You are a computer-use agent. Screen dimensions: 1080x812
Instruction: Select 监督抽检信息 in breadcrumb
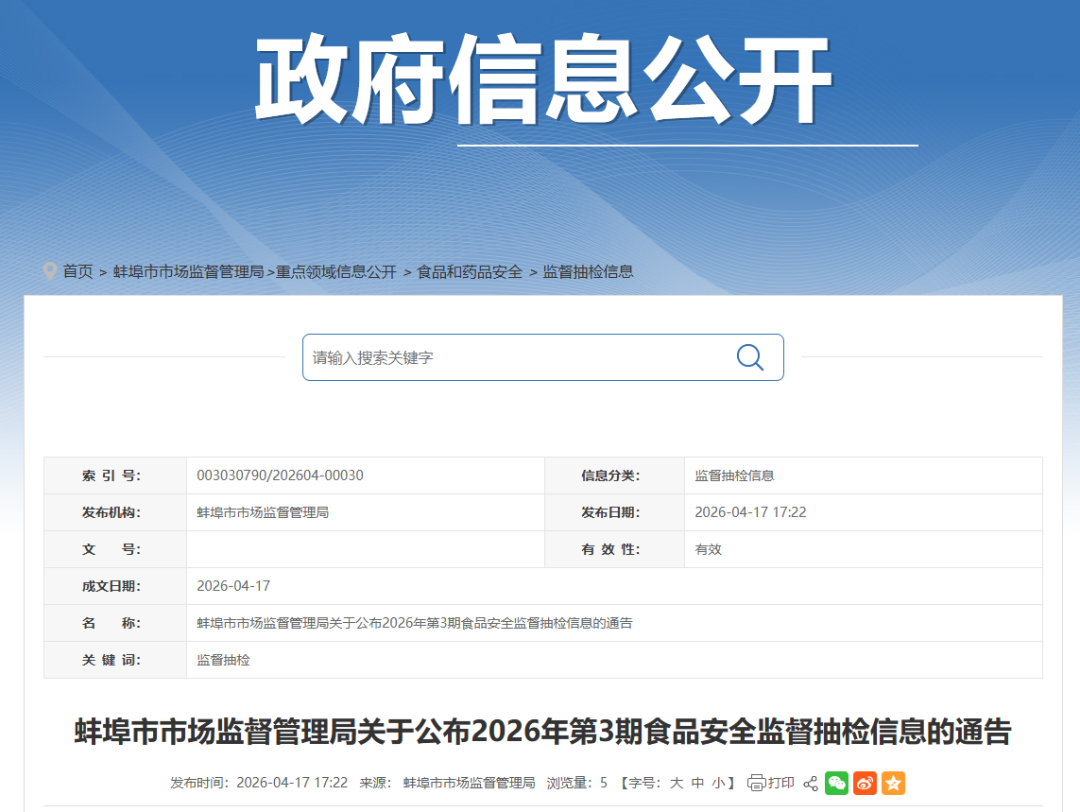(588, 272)
